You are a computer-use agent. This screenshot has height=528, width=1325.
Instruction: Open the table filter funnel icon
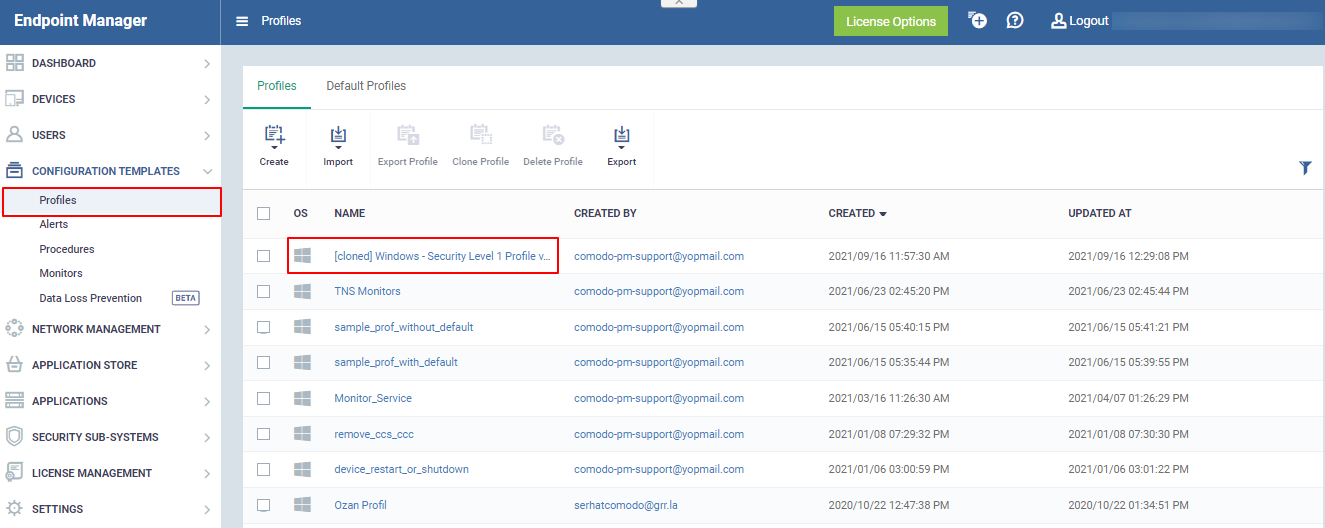pyautogui.click(x=1305, y=168)
